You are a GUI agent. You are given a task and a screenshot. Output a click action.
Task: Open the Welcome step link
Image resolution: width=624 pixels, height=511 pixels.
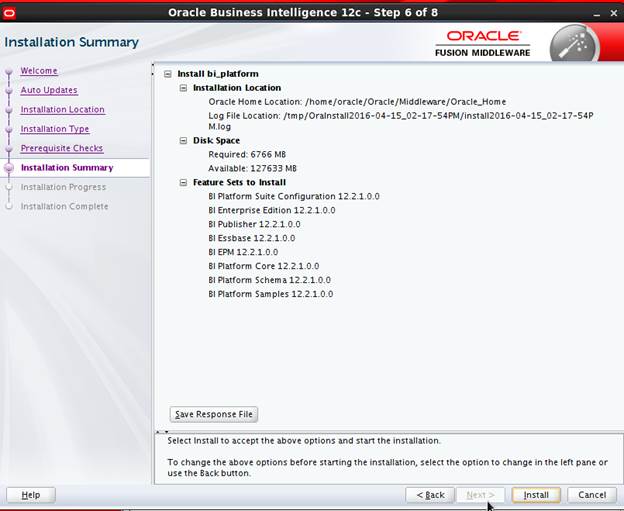point(39,71)
